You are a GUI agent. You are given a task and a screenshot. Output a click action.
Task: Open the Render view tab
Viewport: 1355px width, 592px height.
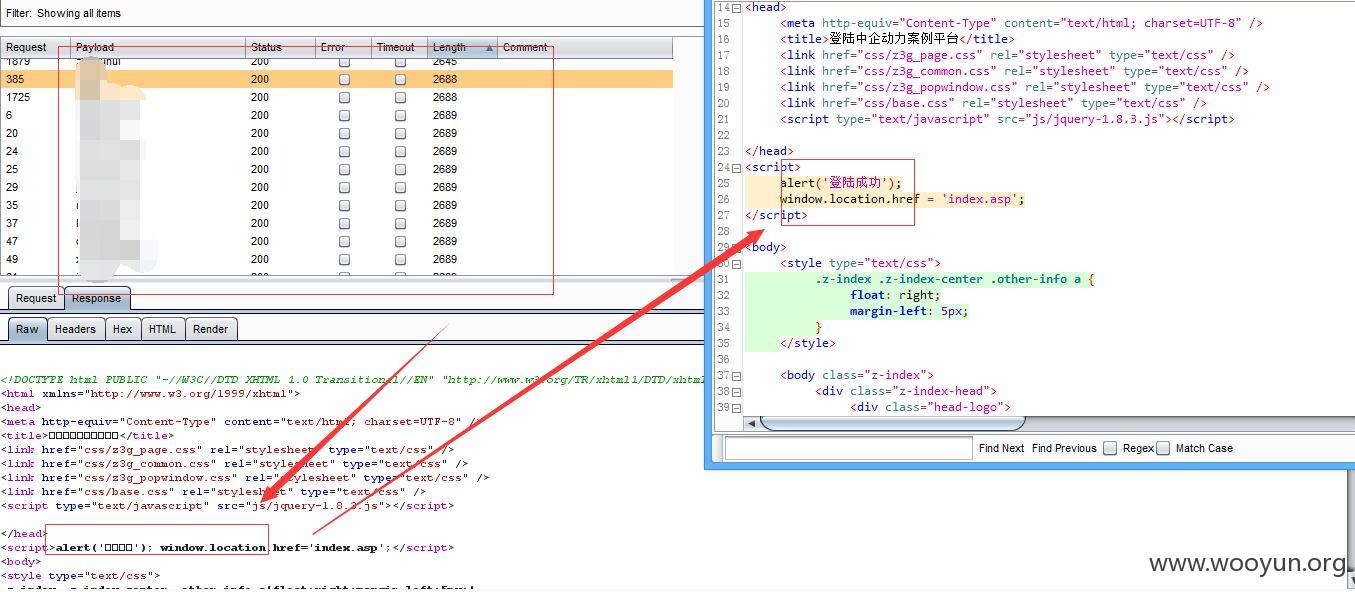coord(210,329)
